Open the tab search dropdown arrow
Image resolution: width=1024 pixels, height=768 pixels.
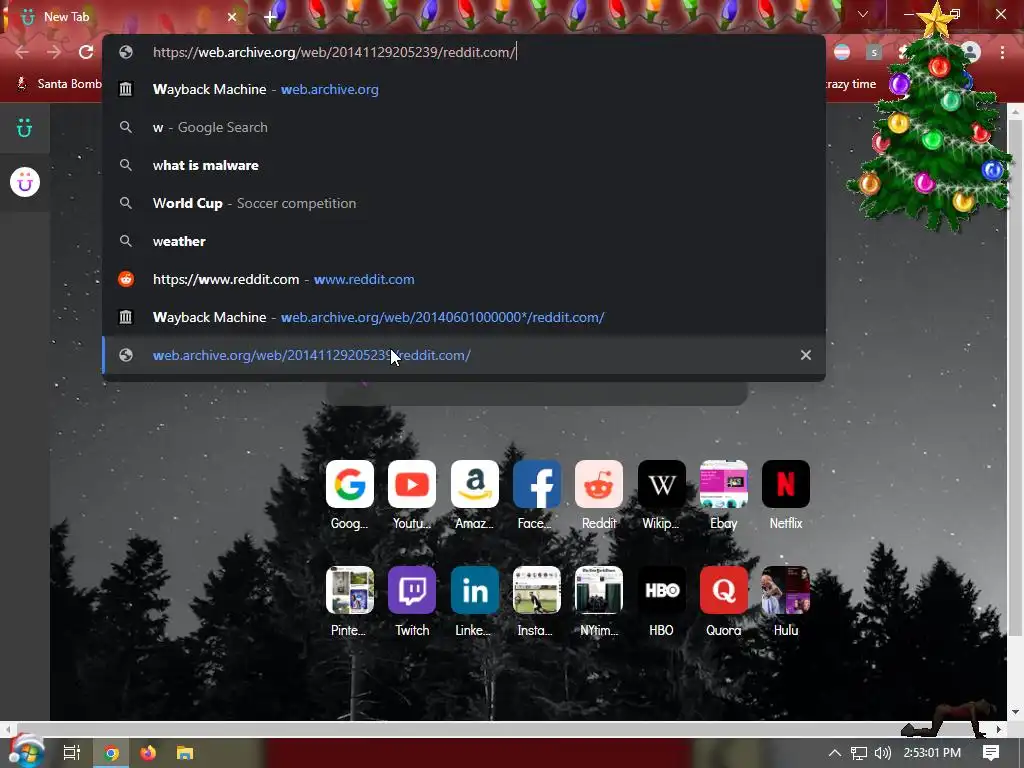point(863,14)
